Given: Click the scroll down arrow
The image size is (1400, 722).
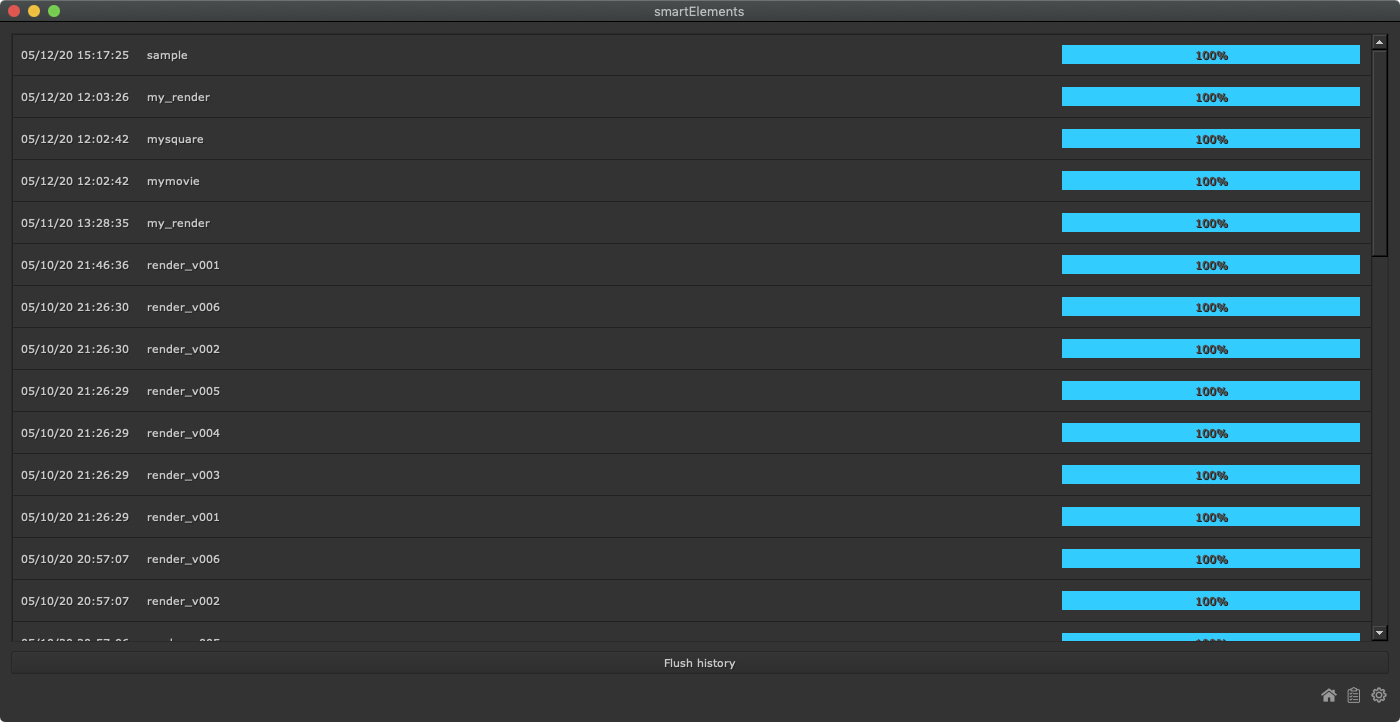Looking at the screenshot, I should coord(1380,632).
